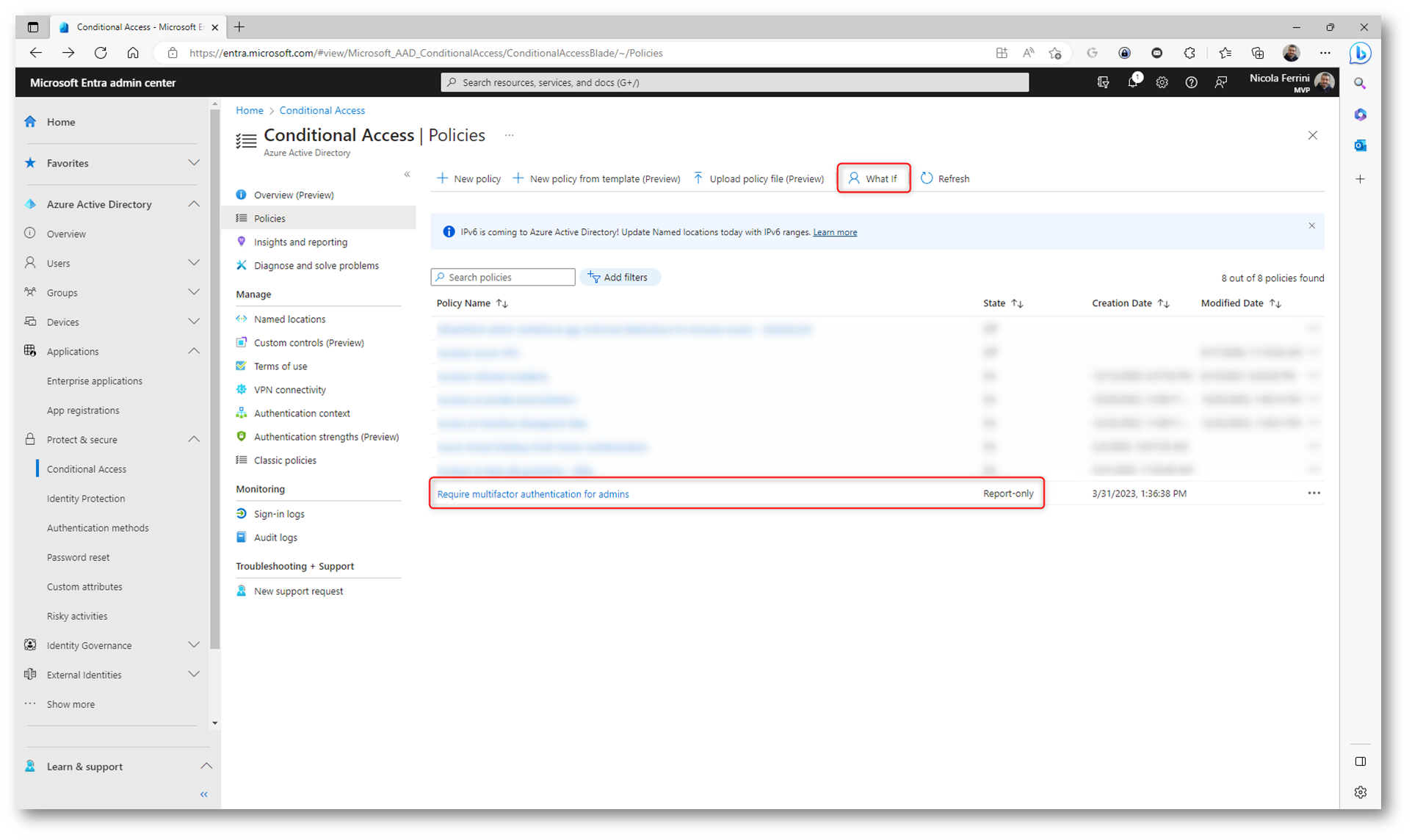Image resolution: width=1412 pixels, height=840 pixels.
Task: Sort by Policy Name column
Action: [x=472, y=303]
